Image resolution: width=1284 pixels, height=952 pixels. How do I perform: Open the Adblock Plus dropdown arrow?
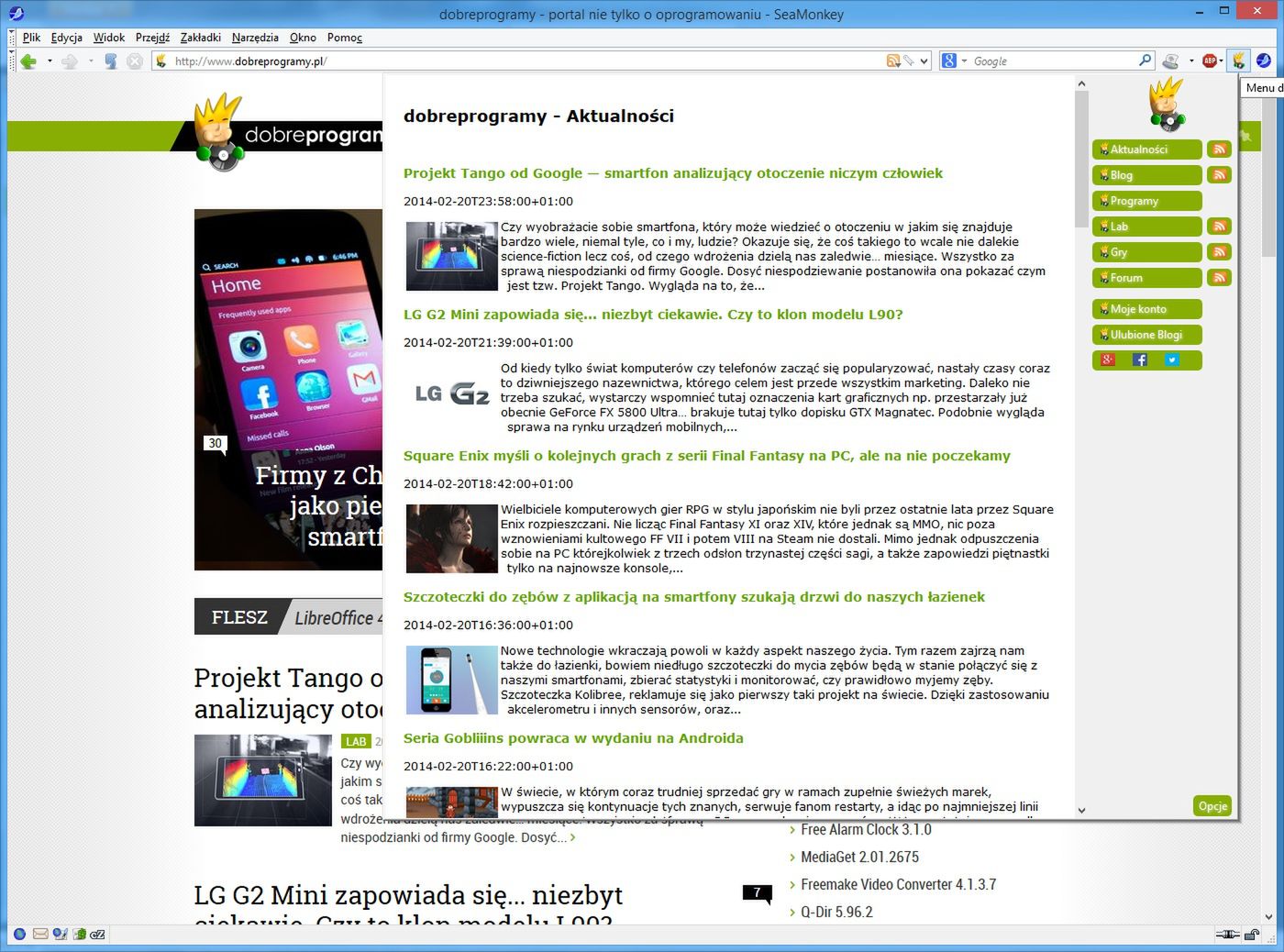click(1222, 61)
